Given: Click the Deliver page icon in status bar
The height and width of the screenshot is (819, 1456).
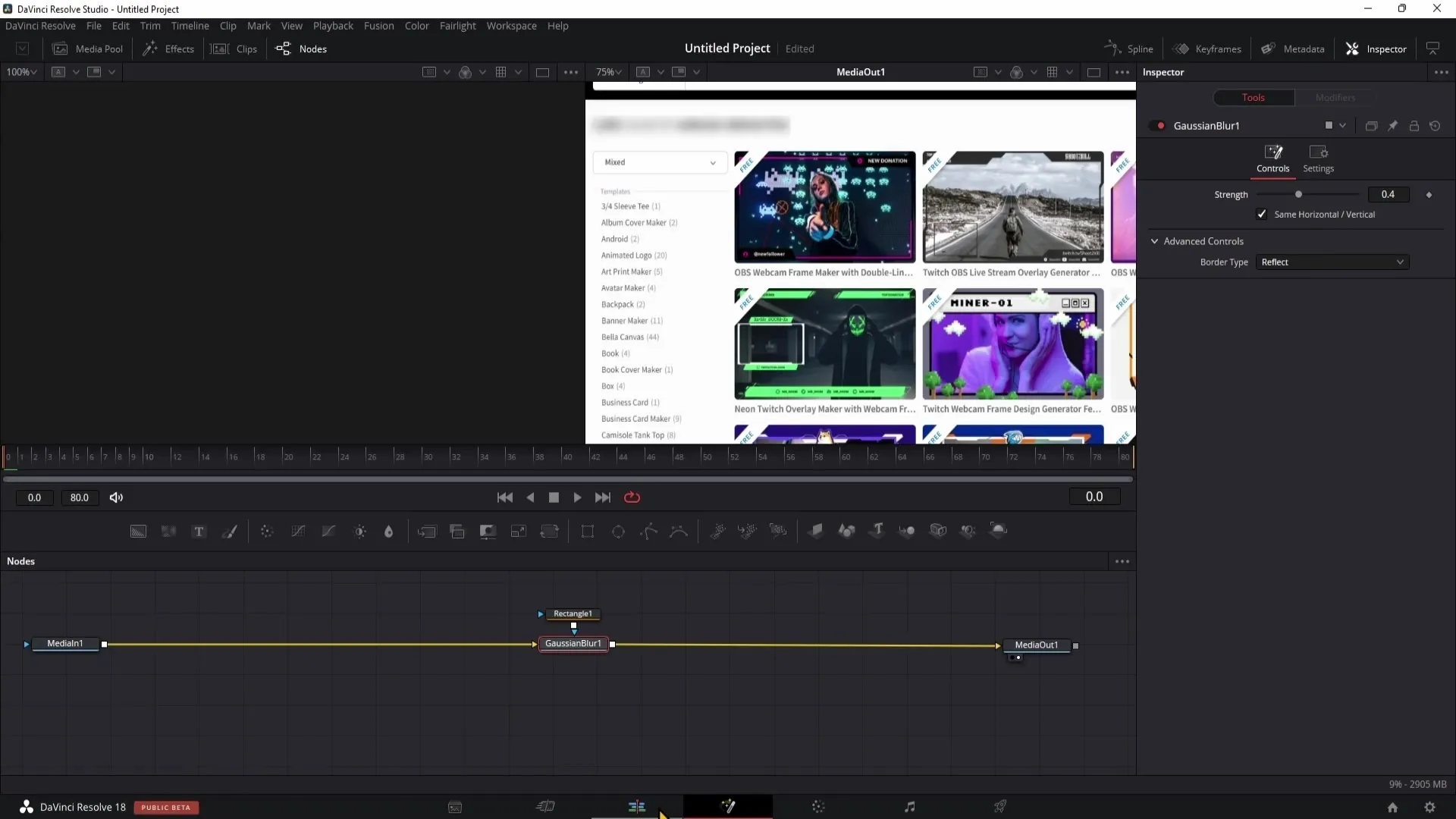Looking at the screenshot, I should pos(1001,807).
